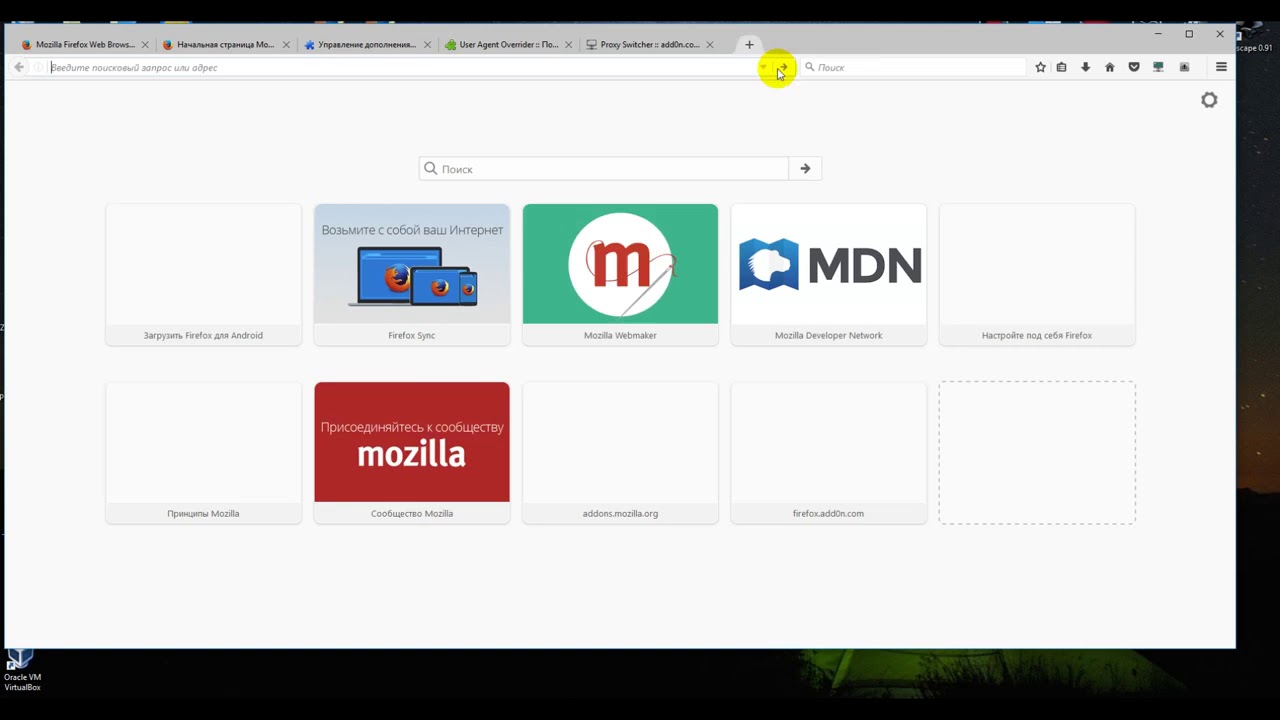Open the Сообщество Mozilla tile
This screenshot has width=1280, height=720.
[412, 453]
